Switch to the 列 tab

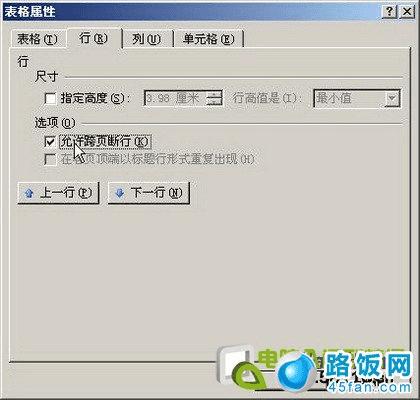(147, 39)
